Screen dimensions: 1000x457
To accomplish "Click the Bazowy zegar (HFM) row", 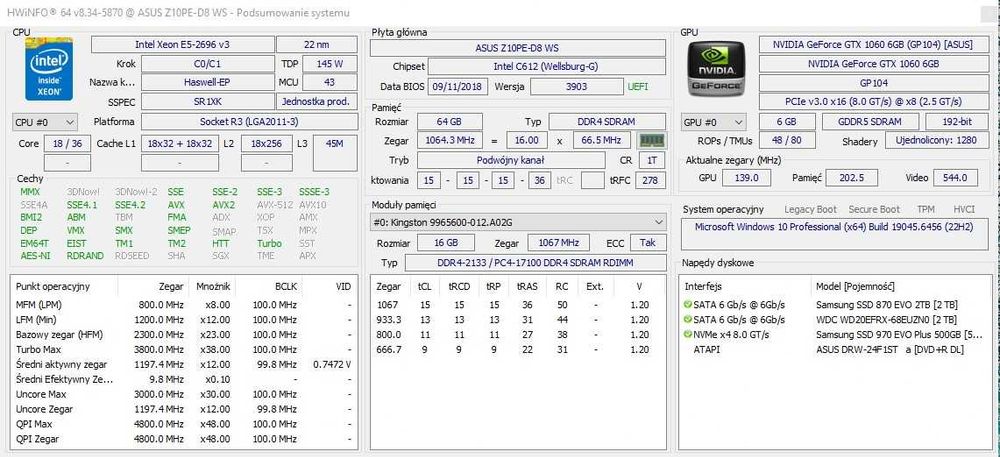I will pyautogui.click(x=184, y=335).
